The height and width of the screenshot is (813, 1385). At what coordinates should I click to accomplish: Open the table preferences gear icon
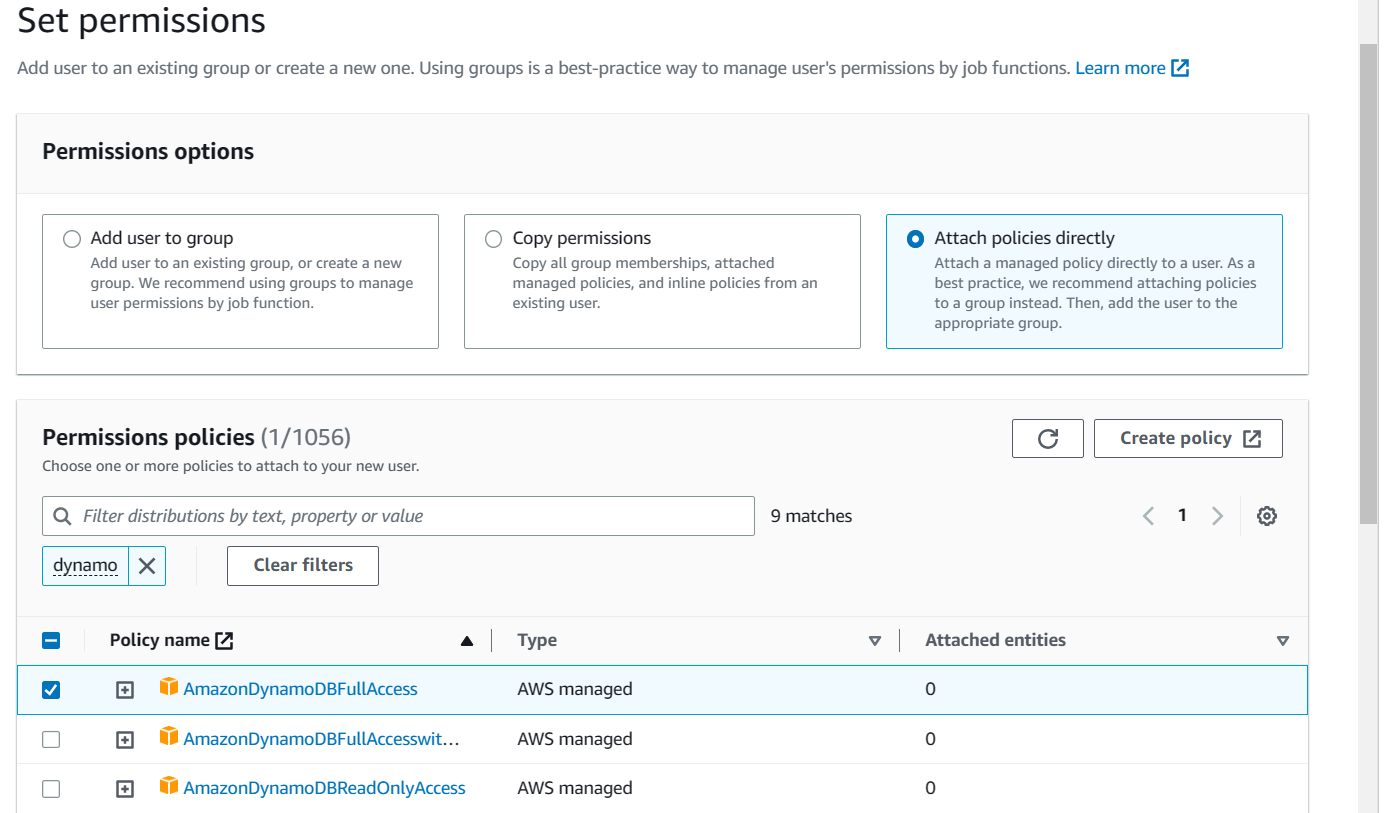pos(1266,516)
